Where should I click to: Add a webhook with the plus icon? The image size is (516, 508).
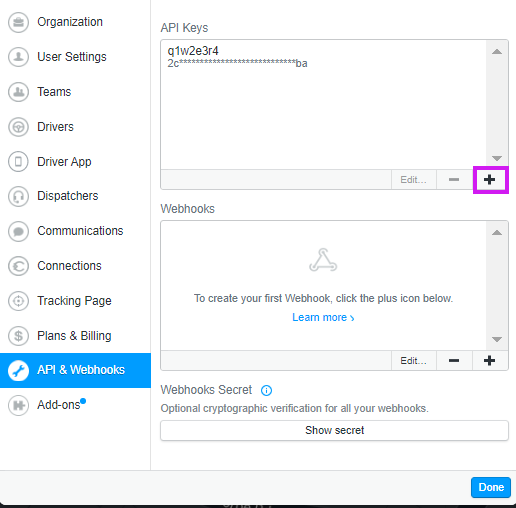pos(490,361)
